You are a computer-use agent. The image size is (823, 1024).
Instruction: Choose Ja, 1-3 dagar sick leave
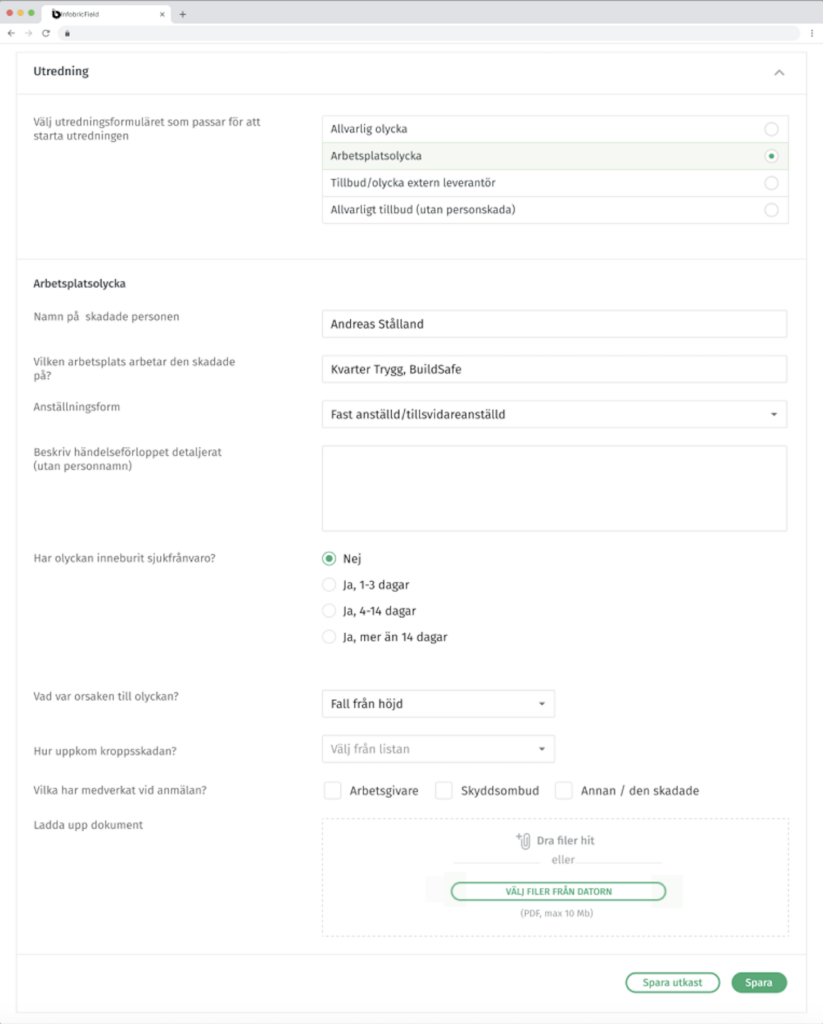(329, 585)
